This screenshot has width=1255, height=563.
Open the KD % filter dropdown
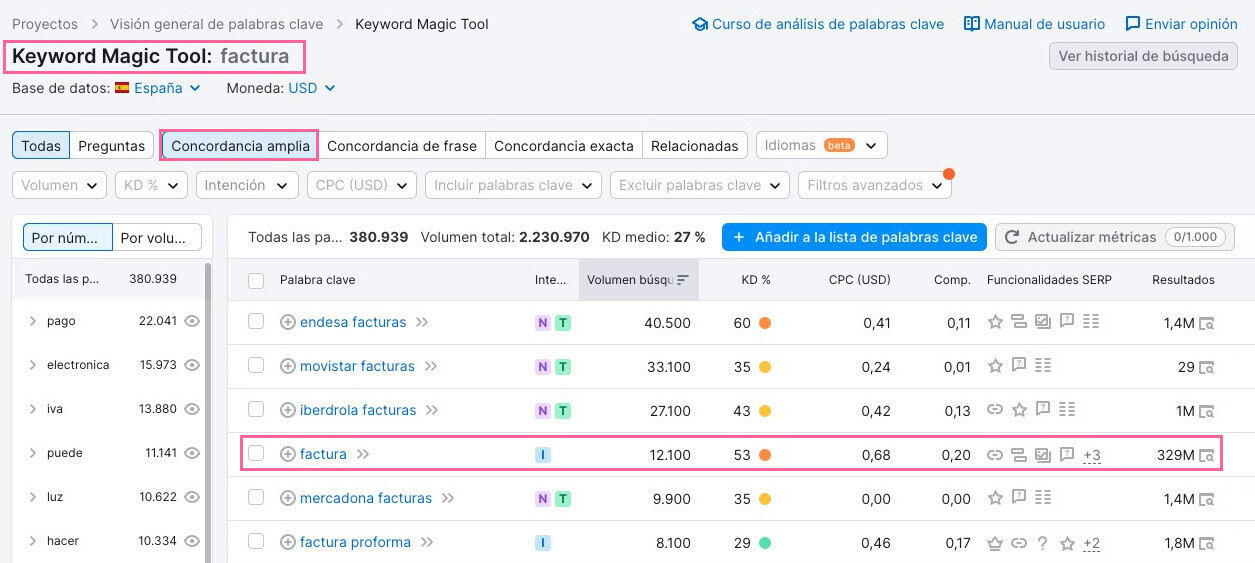[x=151, y=185]
